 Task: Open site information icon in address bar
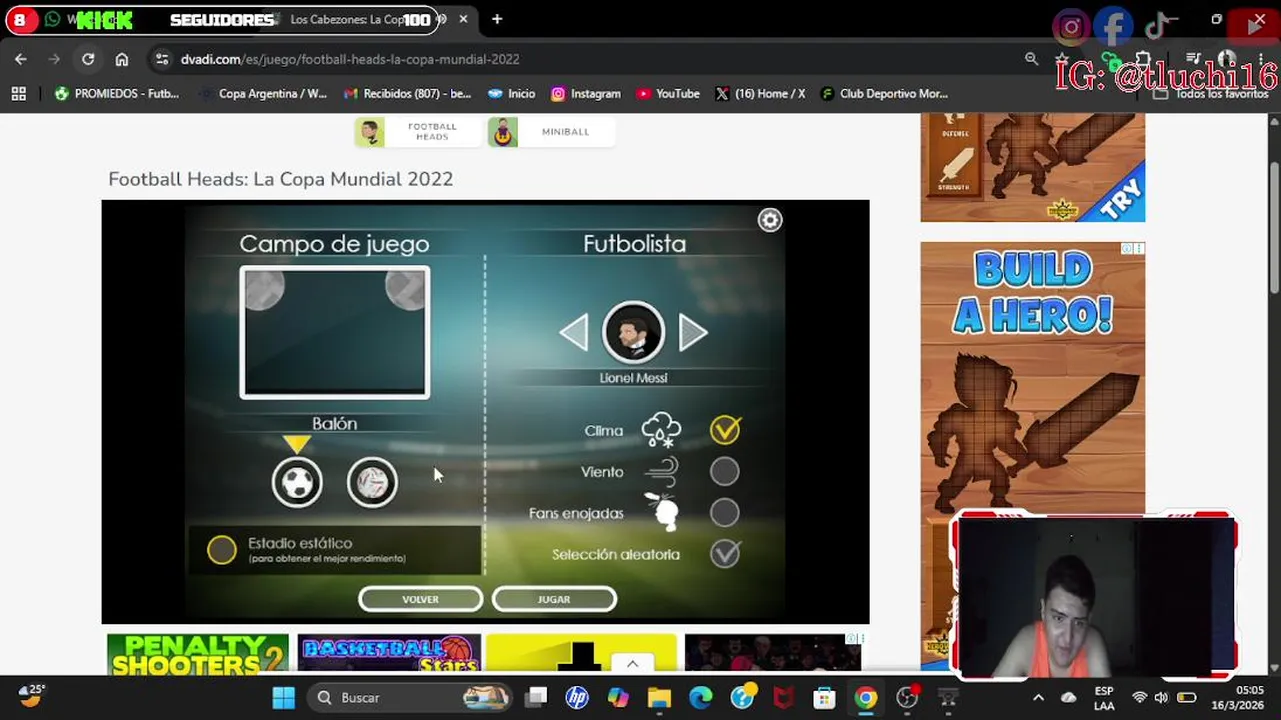click(x=162, y=59)
